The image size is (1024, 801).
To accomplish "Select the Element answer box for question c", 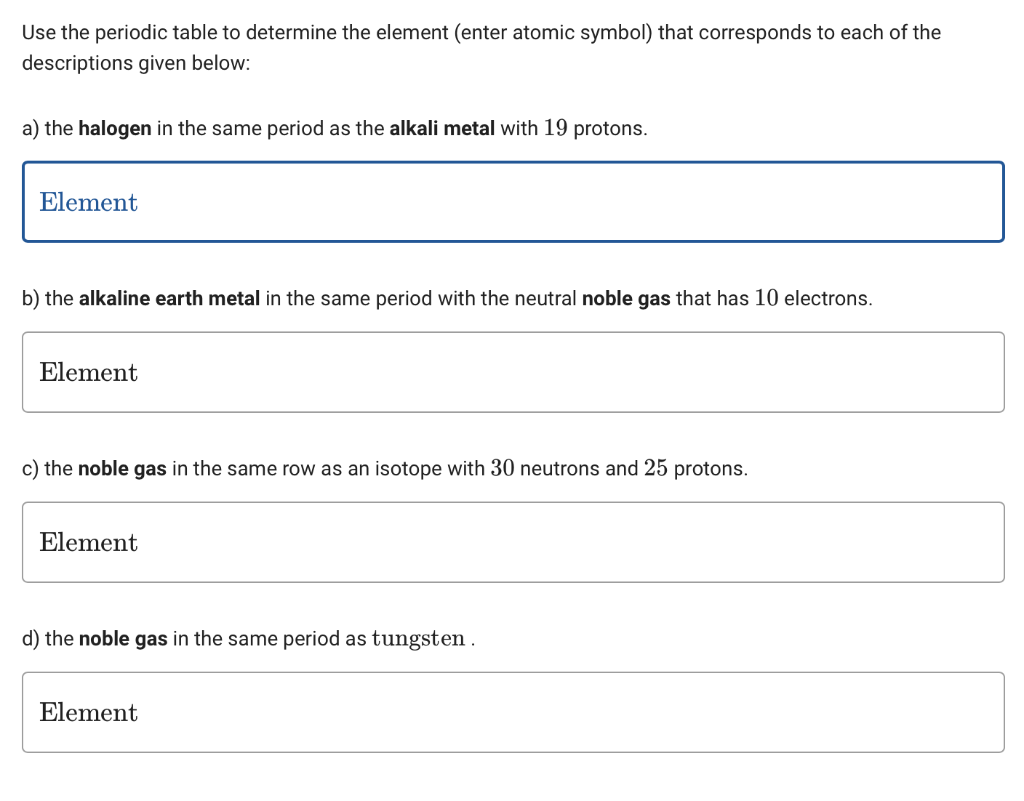I will (513, 542).
